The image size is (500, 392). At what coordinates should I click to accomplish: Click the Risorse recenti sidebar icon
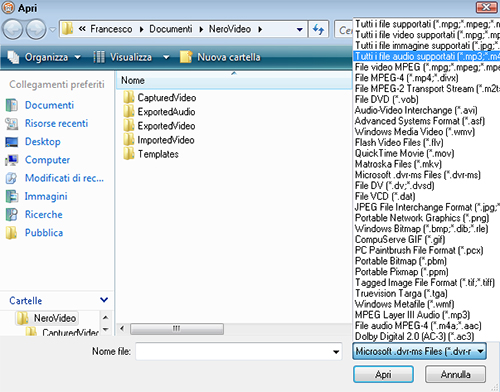tap(12, 123)
